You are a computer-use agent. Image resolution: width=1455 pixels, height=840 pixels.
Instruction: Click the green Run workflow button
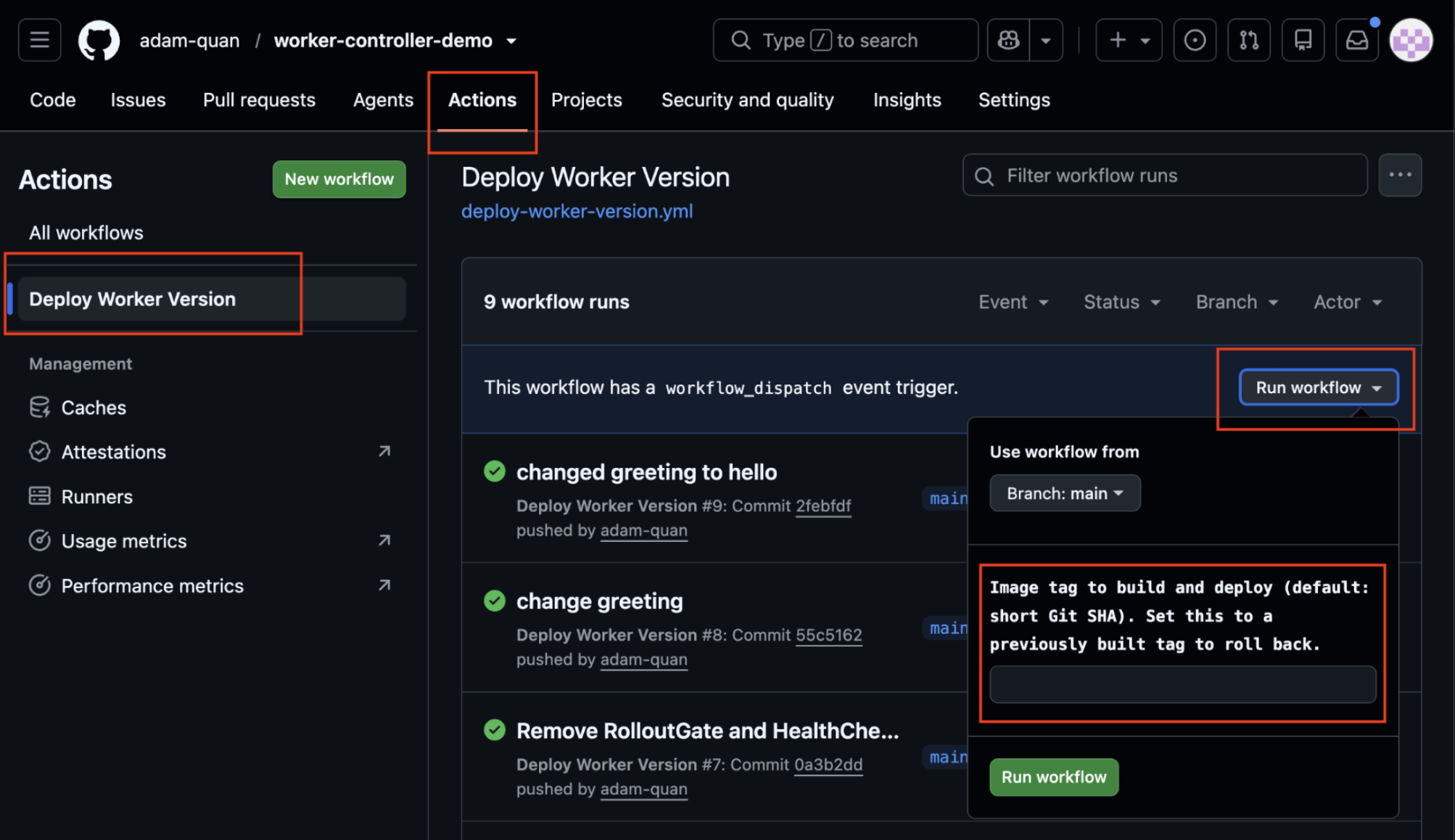point(1054,777)
